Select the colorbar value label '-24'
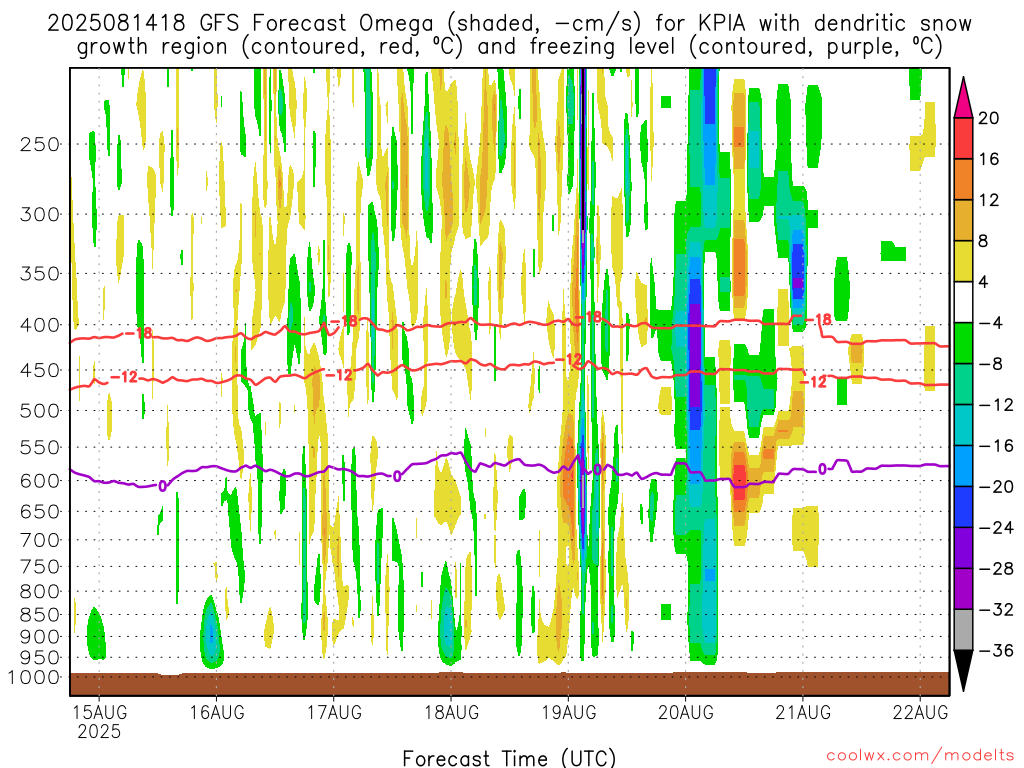Image resolution: width=1024 pixels, height=768 pixels. (x=996, y=528)
